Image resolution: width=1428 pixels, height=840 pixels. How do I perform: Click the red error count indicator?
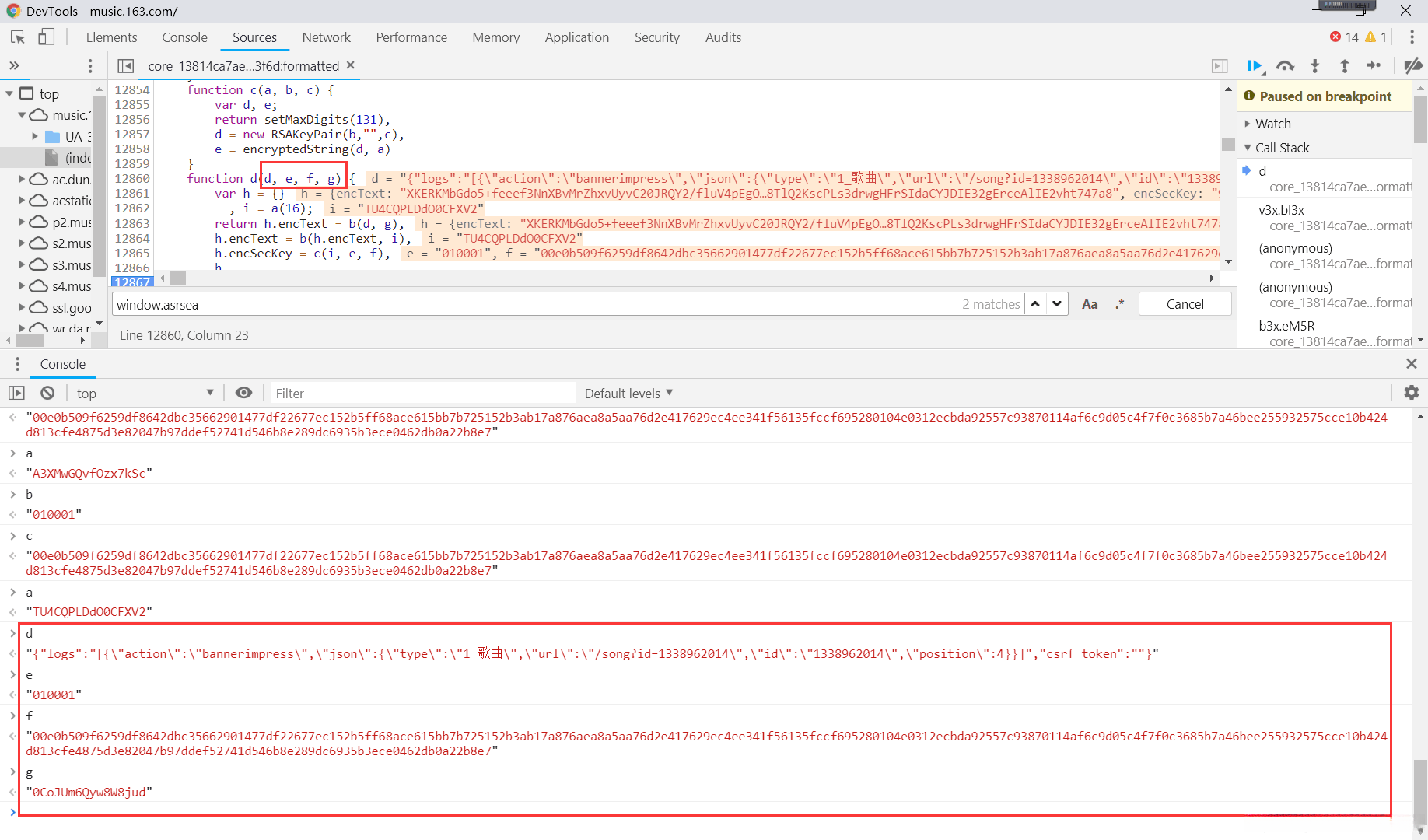1344,37
